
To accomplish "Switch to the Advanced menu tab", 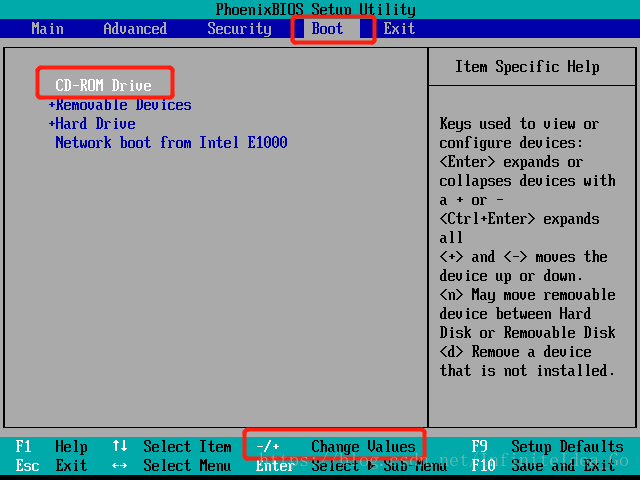I will point(135,29).
